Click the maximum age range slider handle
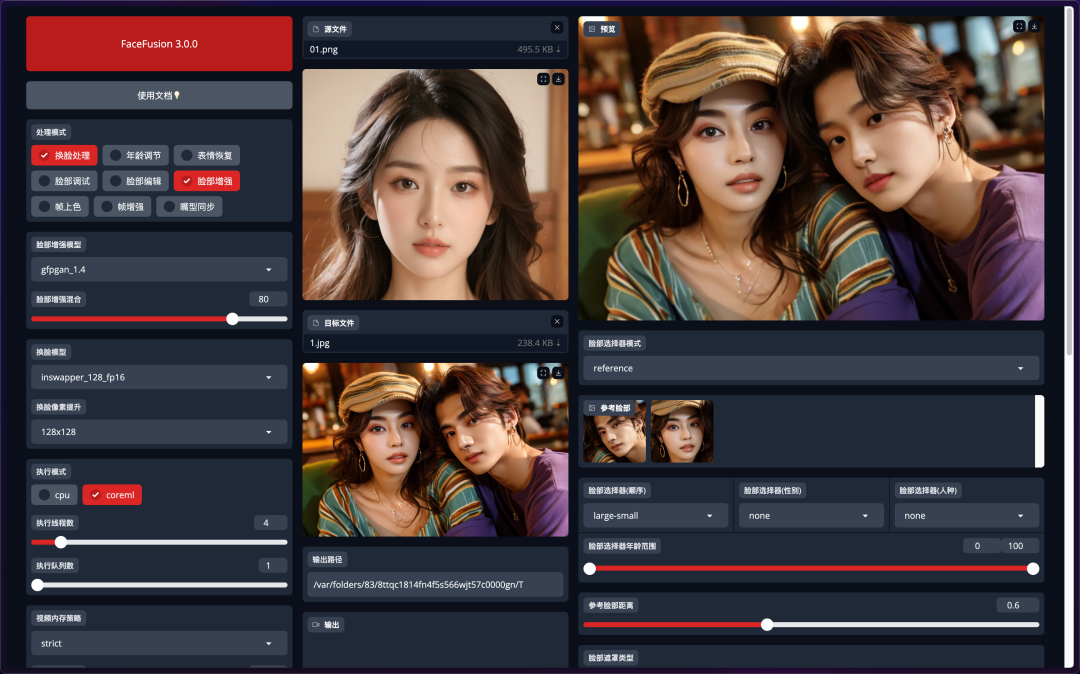Viewport: 1080px width, 674px height. pyautogui.click(x=1033, y=569)
